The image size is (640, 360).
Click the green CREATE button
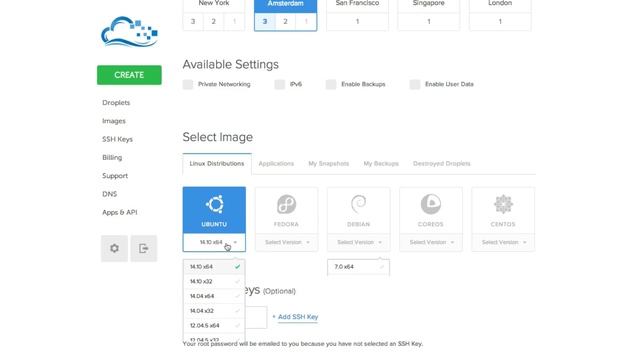click(129, 75)
